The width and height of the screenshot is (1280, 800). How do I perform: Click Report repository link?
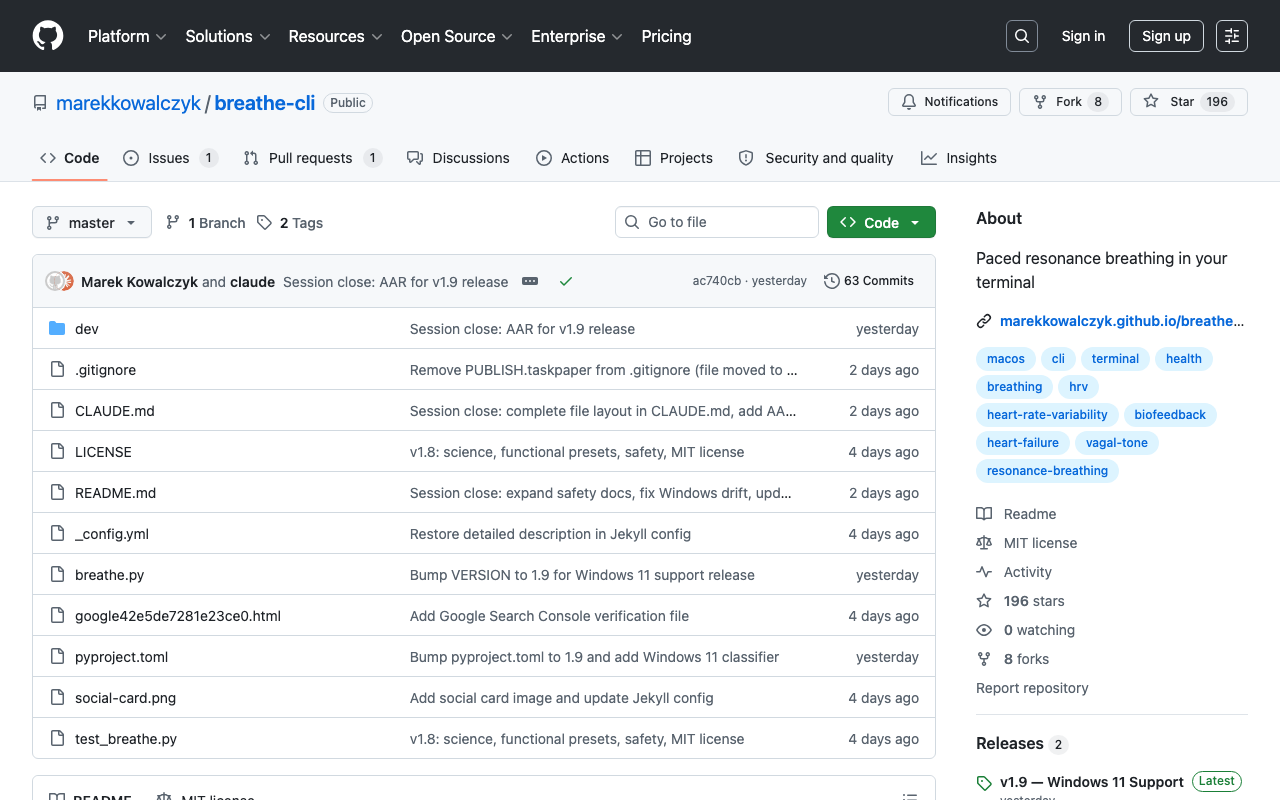[1032, 688]
